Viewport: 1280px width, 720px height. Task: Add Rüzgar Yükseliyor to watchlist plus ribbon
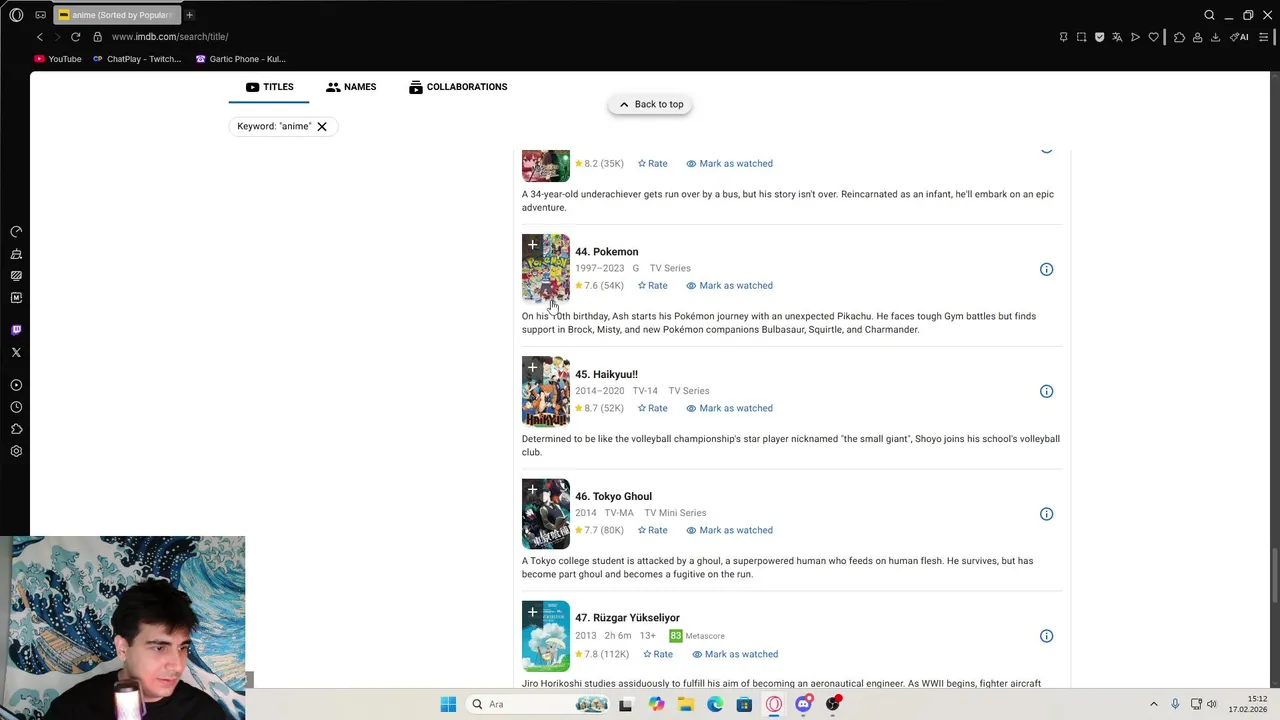(532, 612)
